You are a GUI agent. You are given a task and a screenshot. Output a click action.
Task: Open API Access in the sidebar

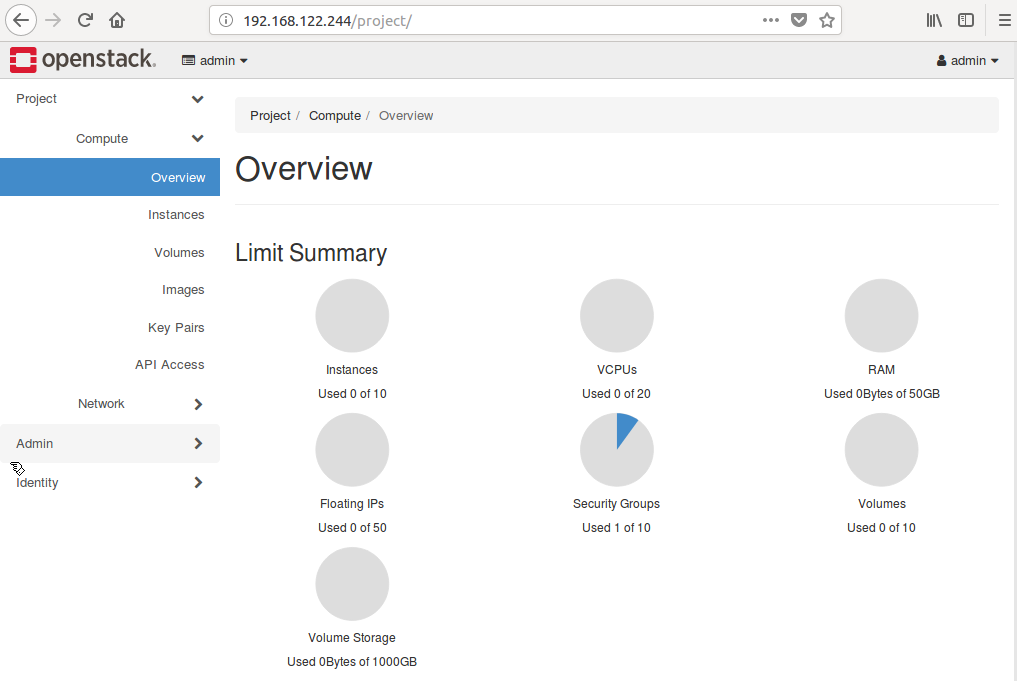169,364
